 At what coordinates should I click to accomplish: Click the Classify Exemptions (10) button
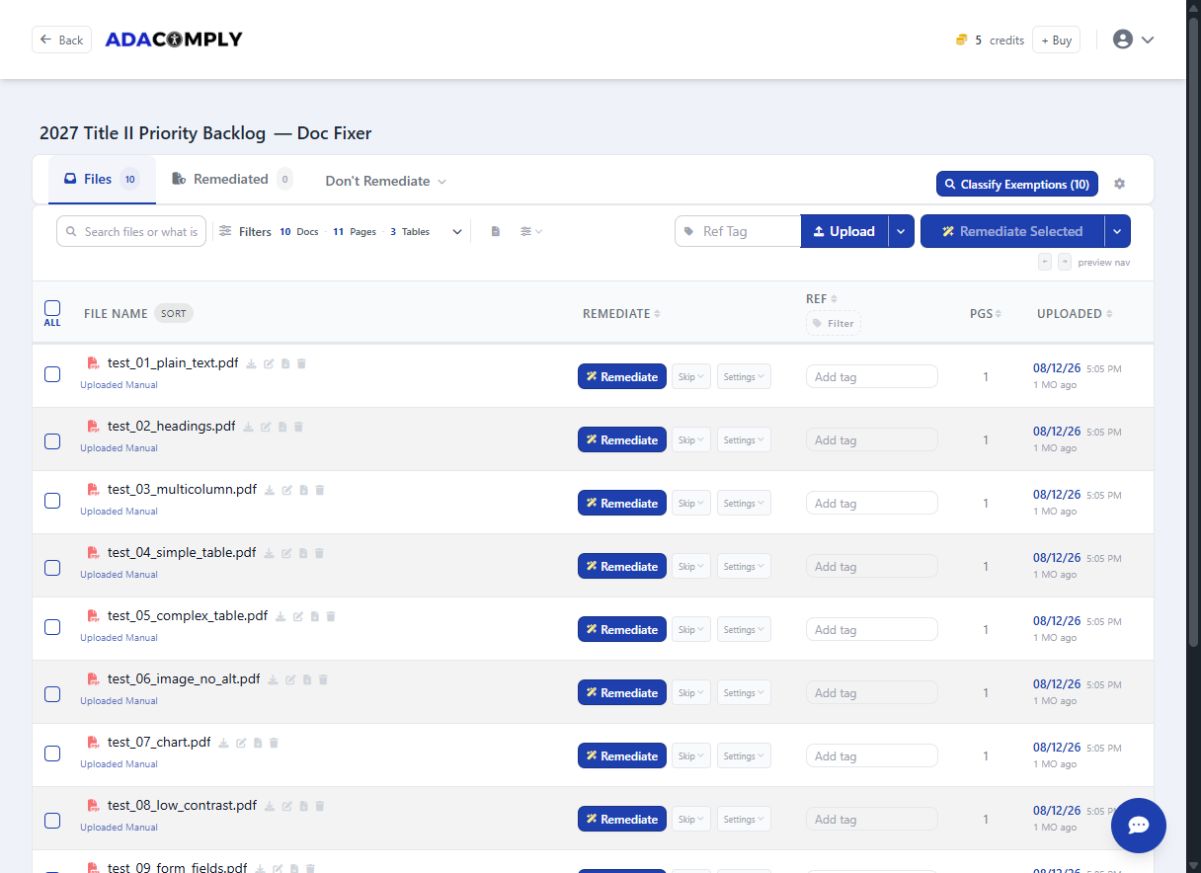pos(1017,184)
